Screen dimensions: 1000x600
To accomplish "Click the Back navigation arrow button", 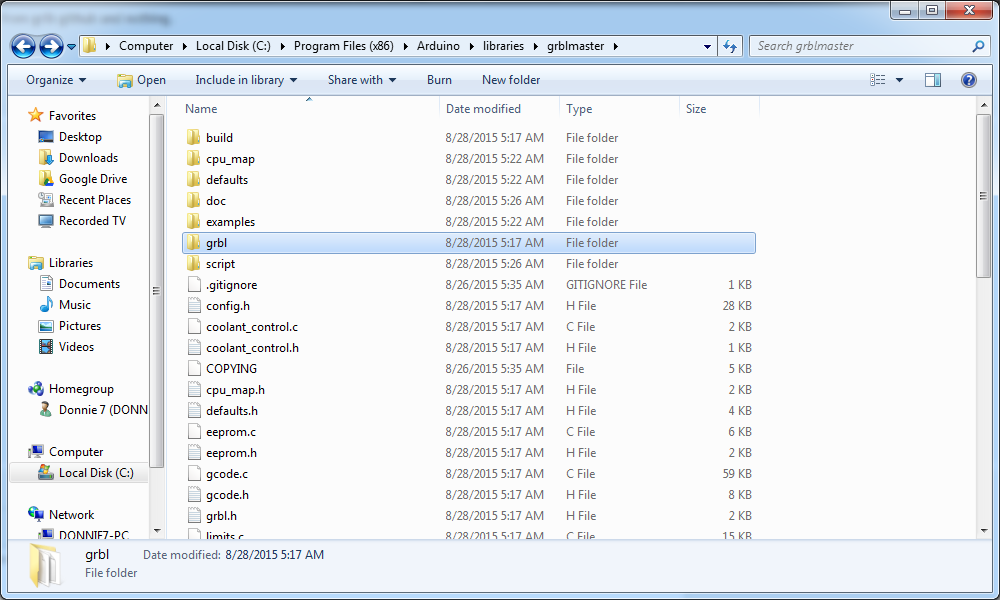I will [x=23, y=46].
